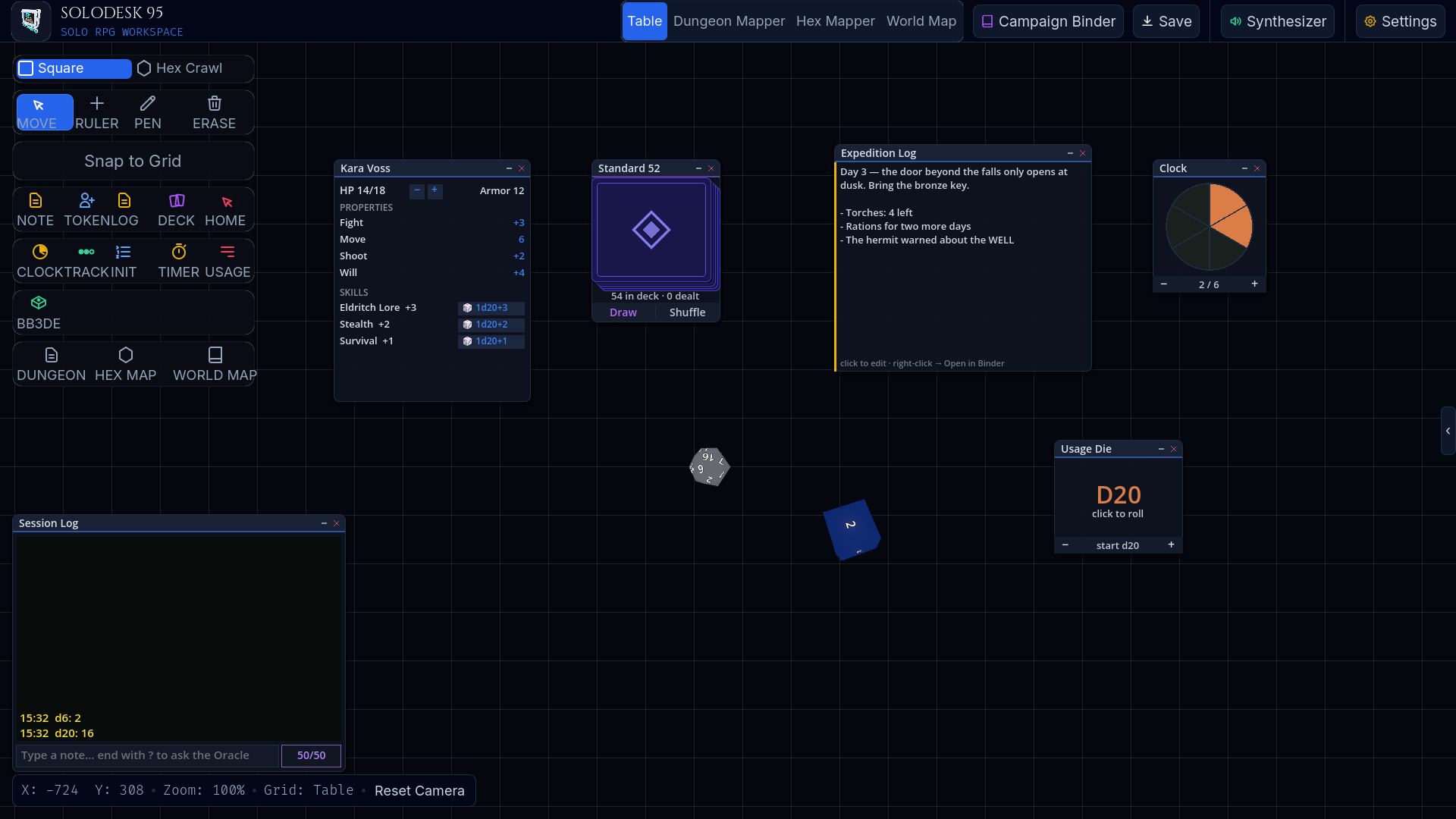The width and height of the screenshot is (1456, 819).
Task: Decrease Clock segment count
Action: [1164, 284]
